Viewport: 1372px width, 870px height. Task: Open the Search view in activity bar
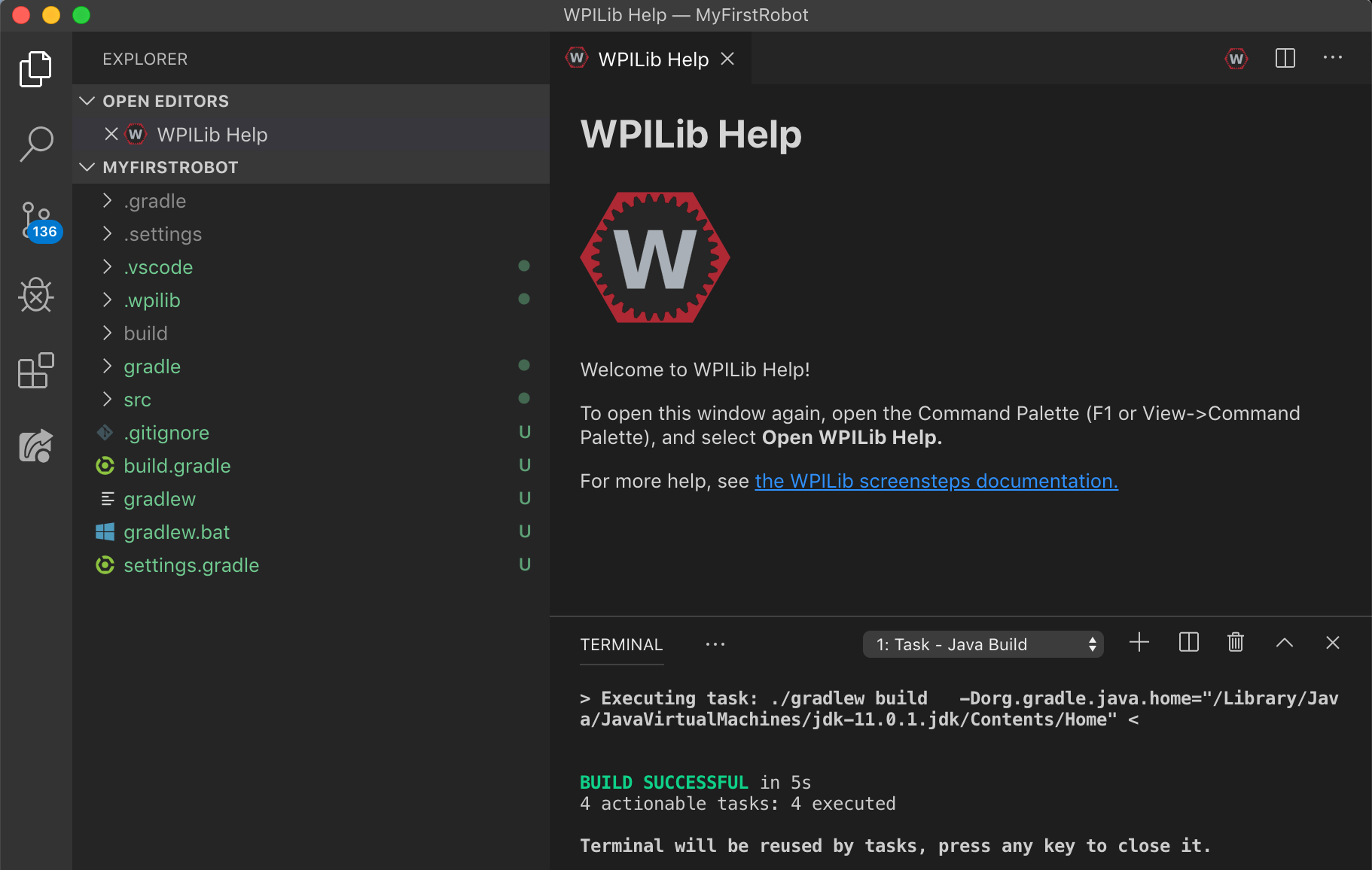tap(35, 144)
